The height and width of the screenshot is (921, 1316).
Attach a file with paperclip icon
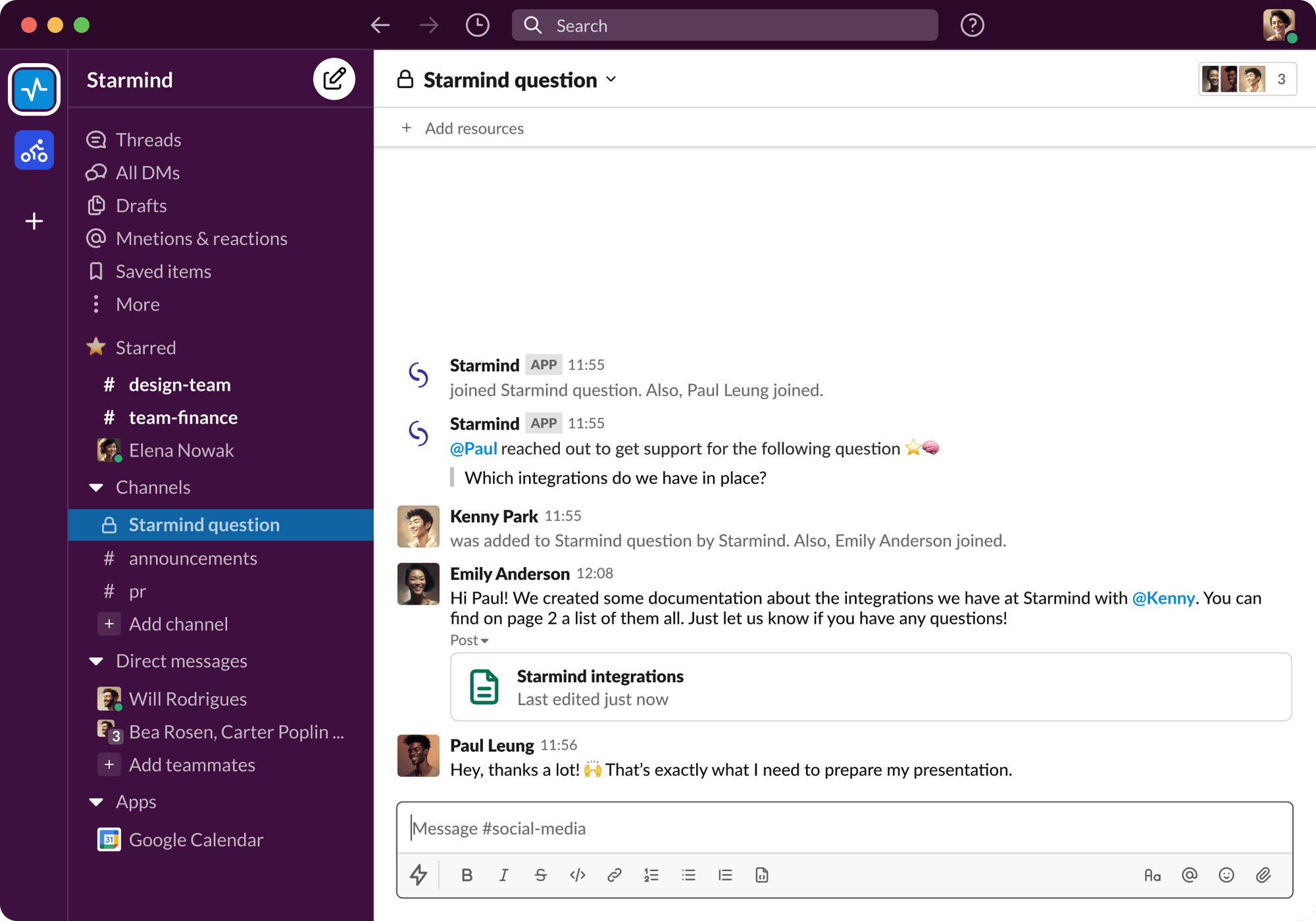pos(1263,875)
